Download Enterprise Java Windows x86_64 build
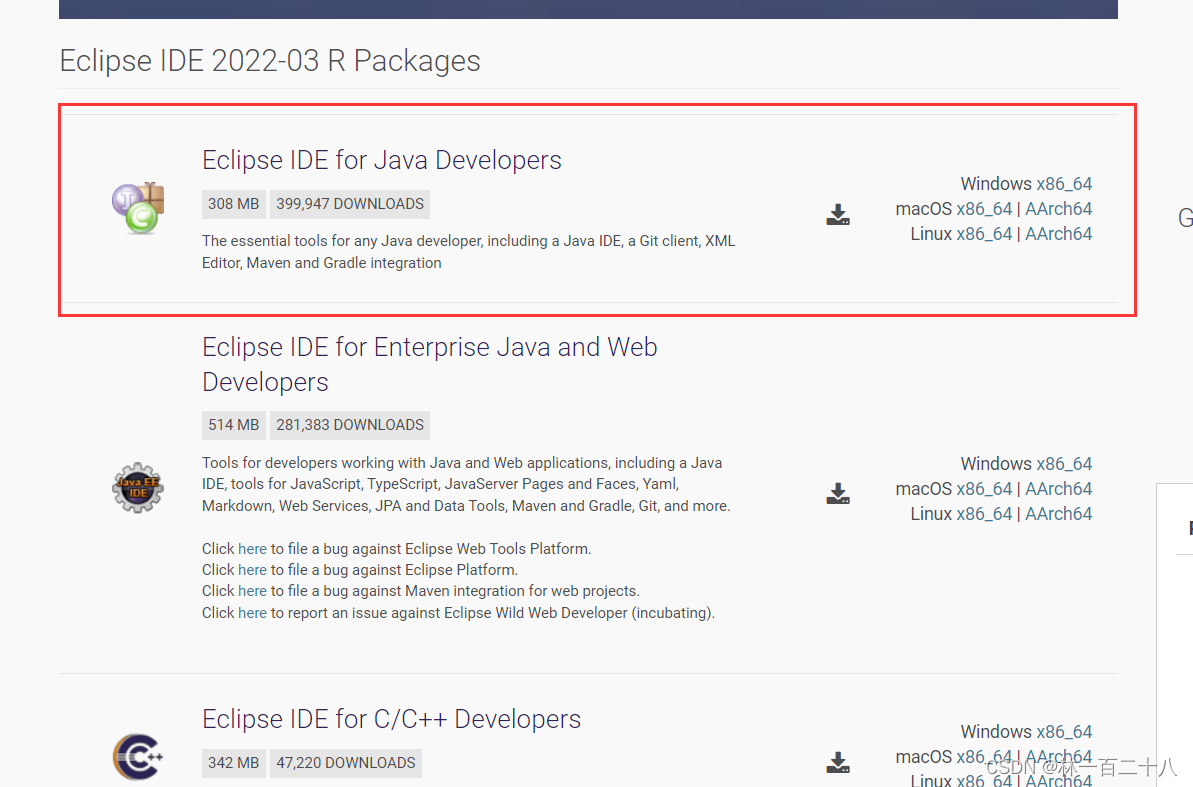 (1064, 464)
